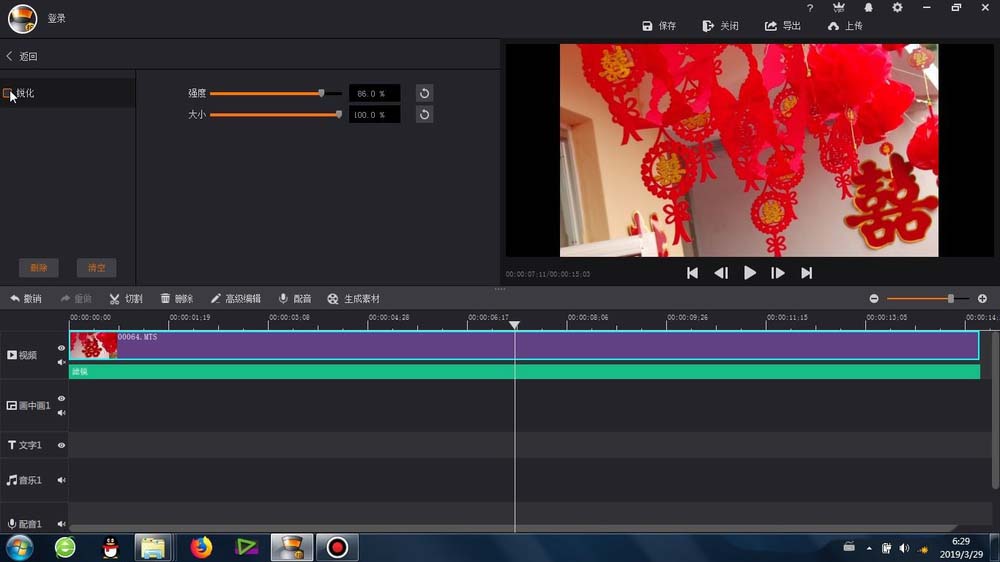
Task: Open the green browser taskbar icon
Action: tap(65, 547)
